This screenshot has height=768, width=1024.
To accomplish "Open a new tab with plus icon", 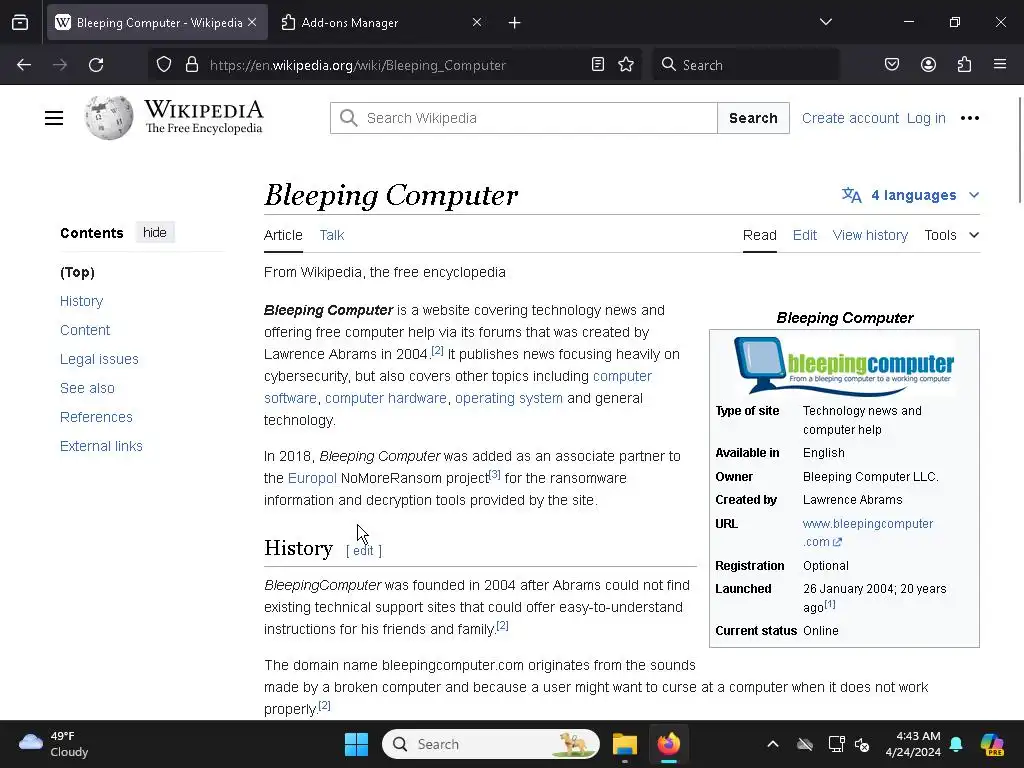I will point(515,23).
